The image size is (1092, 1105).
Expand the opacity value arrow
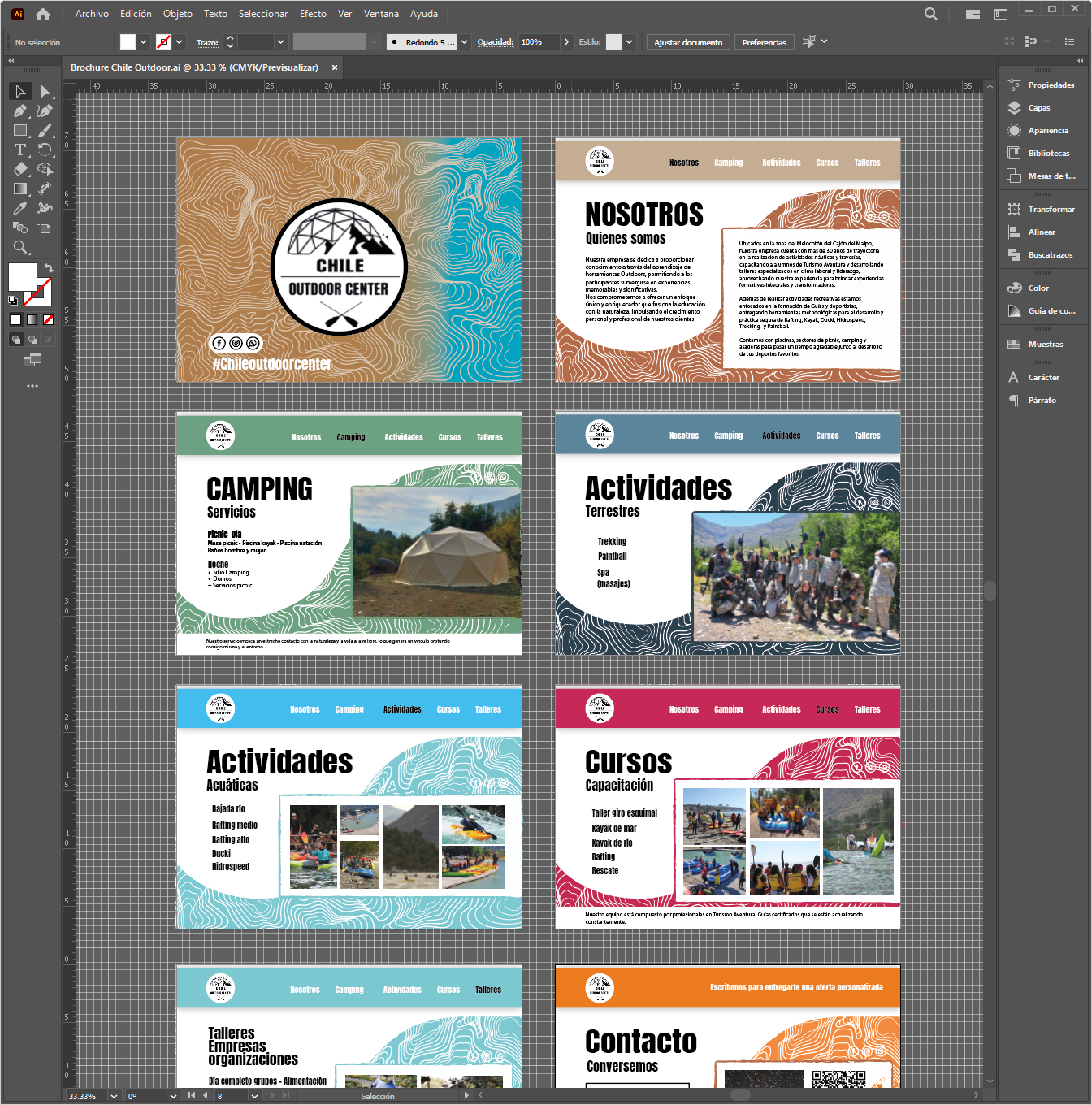point(566,42)
